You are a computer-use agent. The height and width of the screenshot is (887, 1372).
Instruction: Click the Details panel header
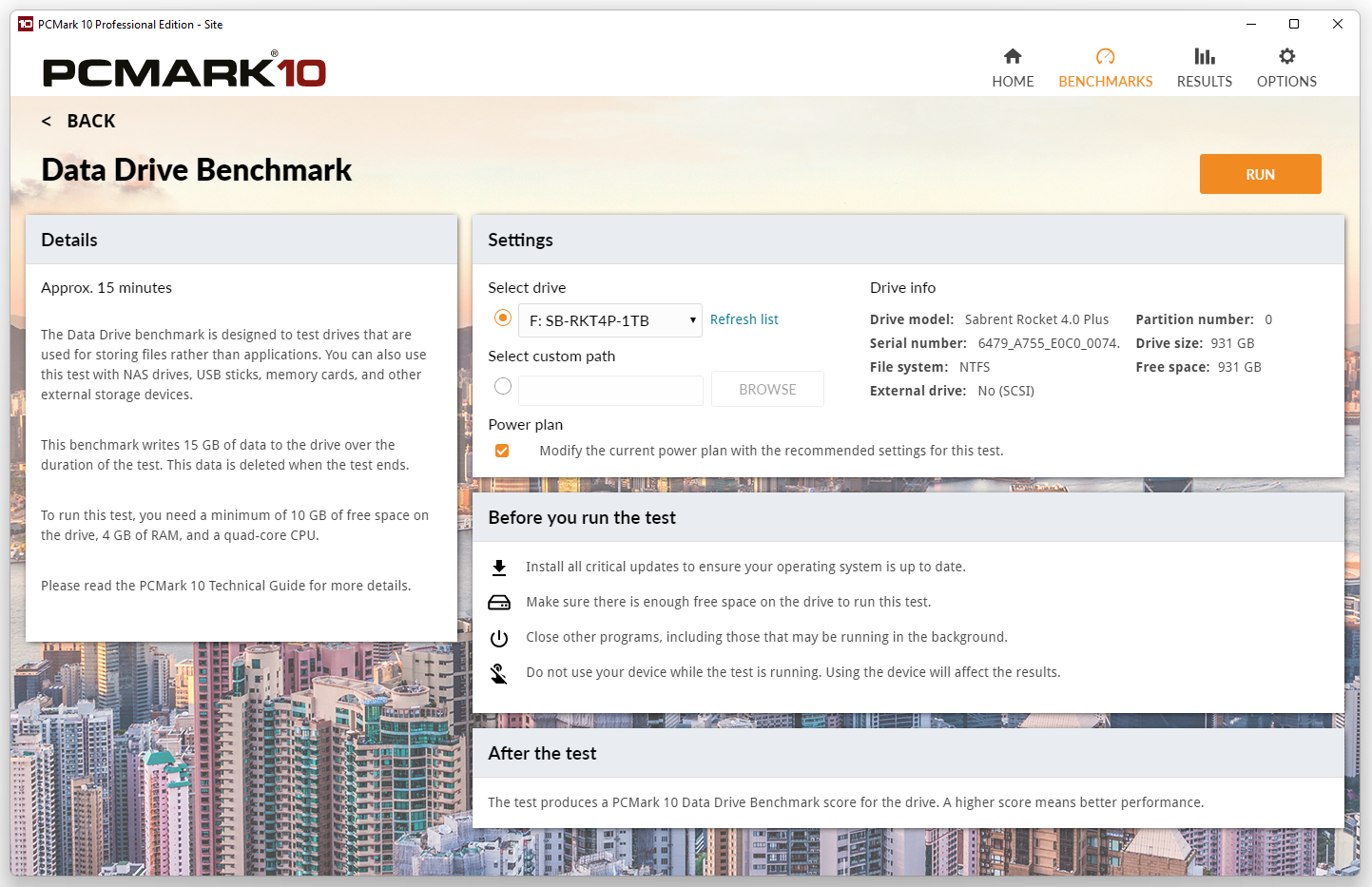pos(242,240)
